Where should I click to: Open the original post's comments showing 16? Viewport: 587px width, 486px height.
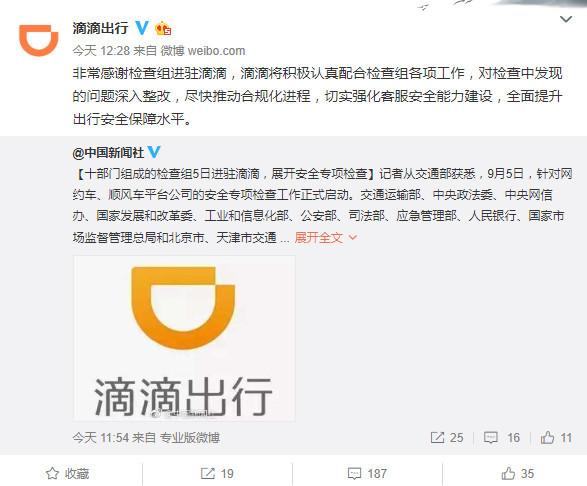click(x=502, y=437)
